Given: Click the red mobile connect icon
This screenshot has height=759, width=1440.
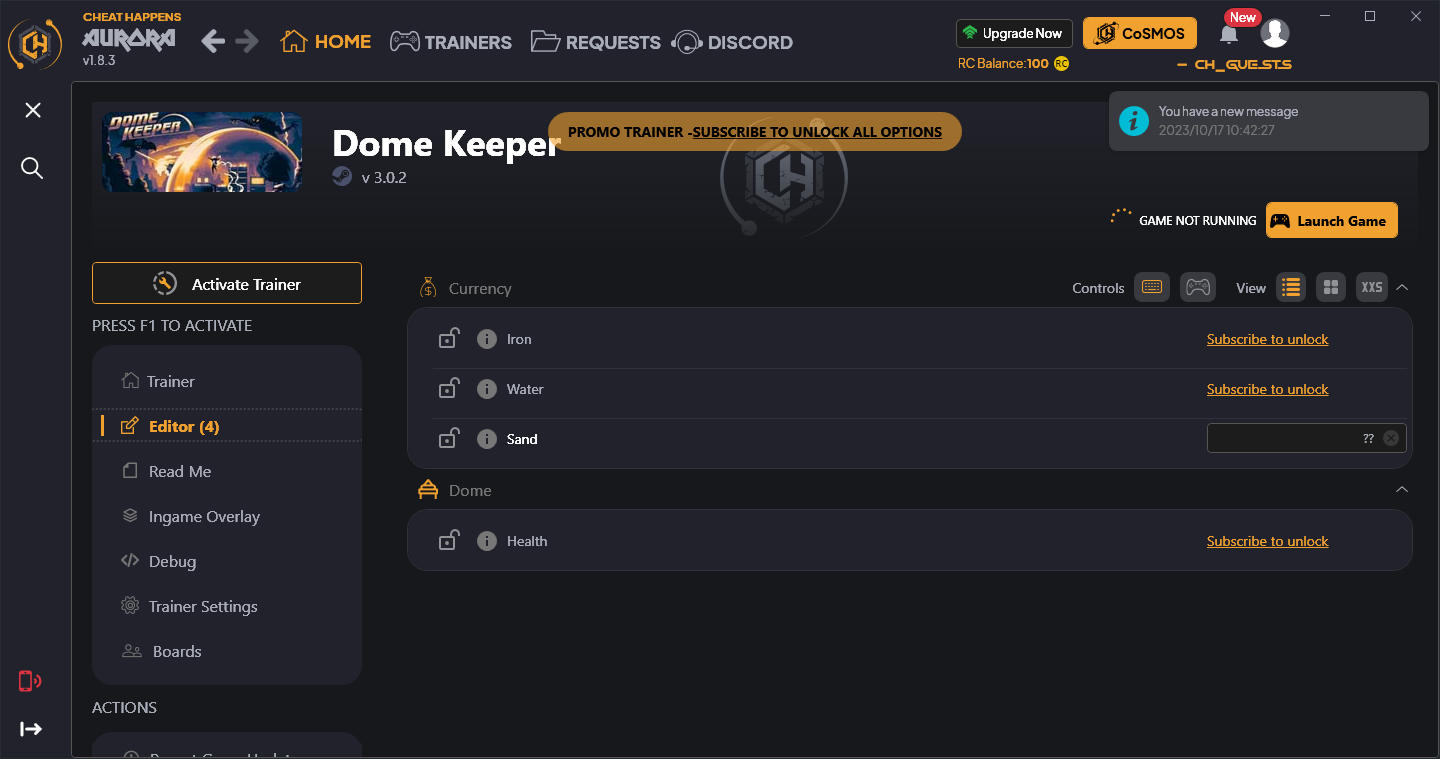Looking at the screenshot, I should (30, 681).
